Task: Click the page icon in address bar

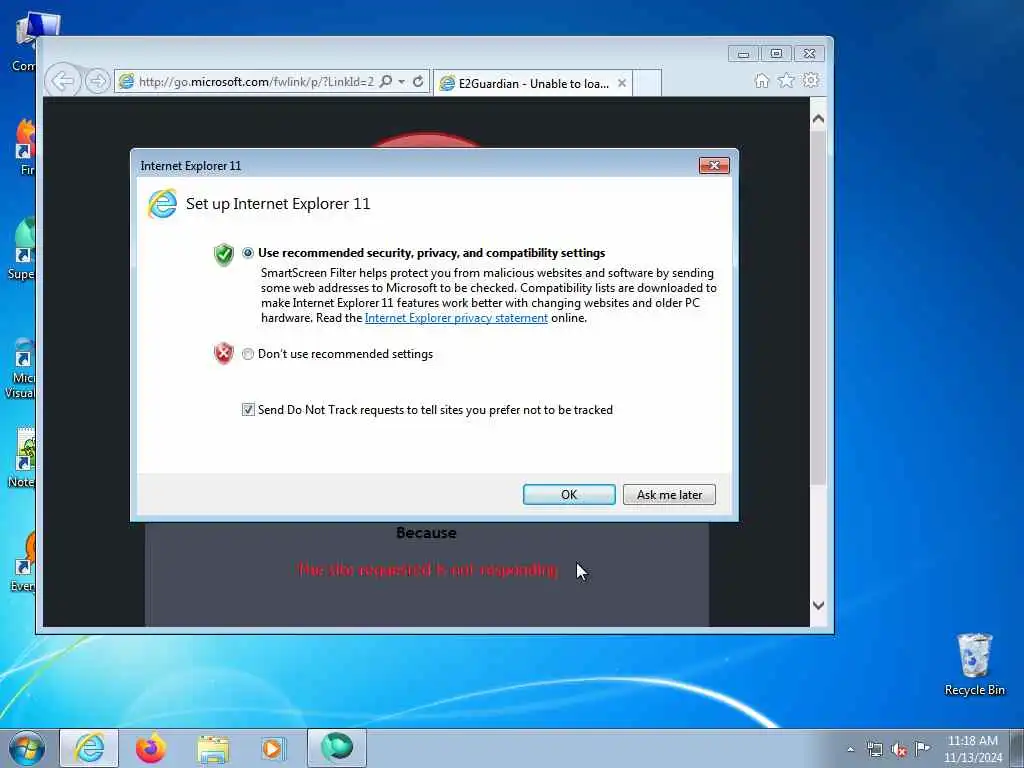Action: tap(127, 82)
